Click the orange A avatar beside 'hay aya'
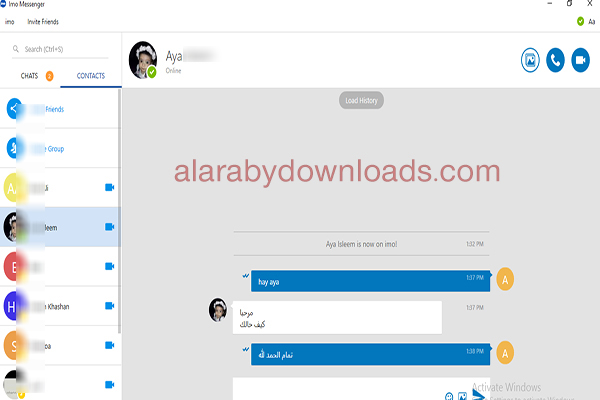600x400 pixels. tap(505, 279)
